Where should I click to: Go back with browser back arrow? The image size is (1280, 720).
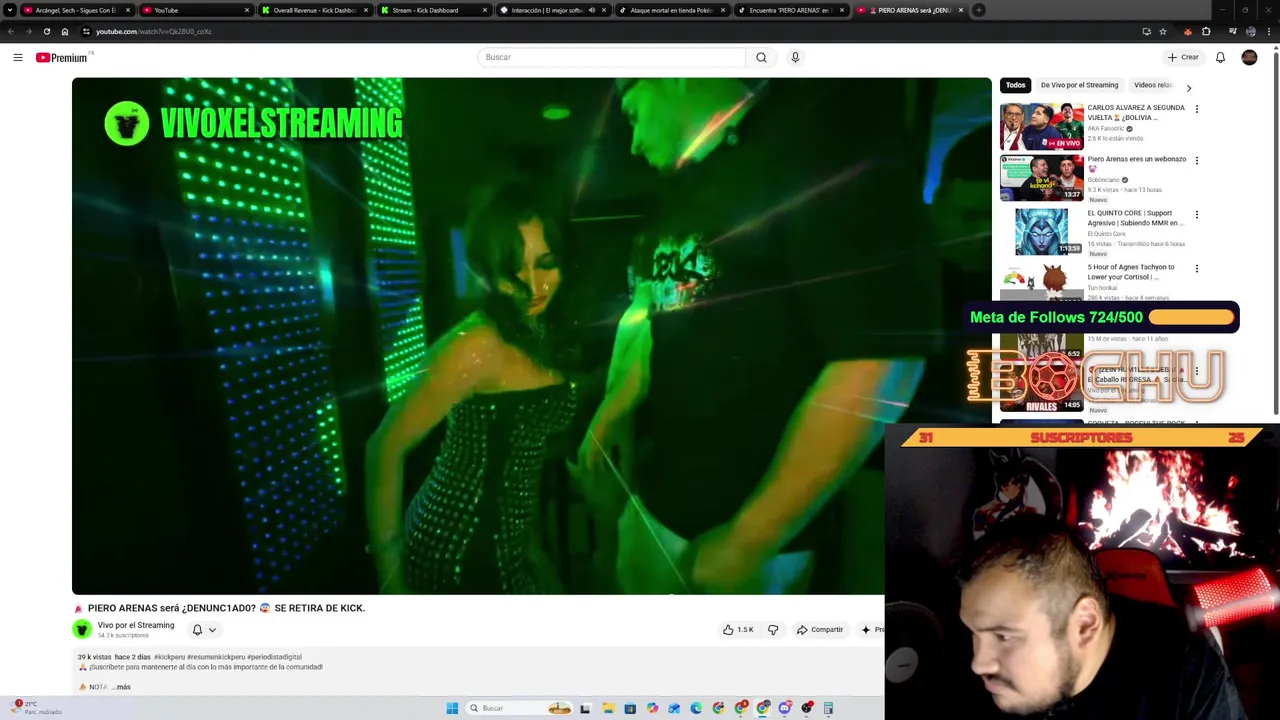point(10,31)
